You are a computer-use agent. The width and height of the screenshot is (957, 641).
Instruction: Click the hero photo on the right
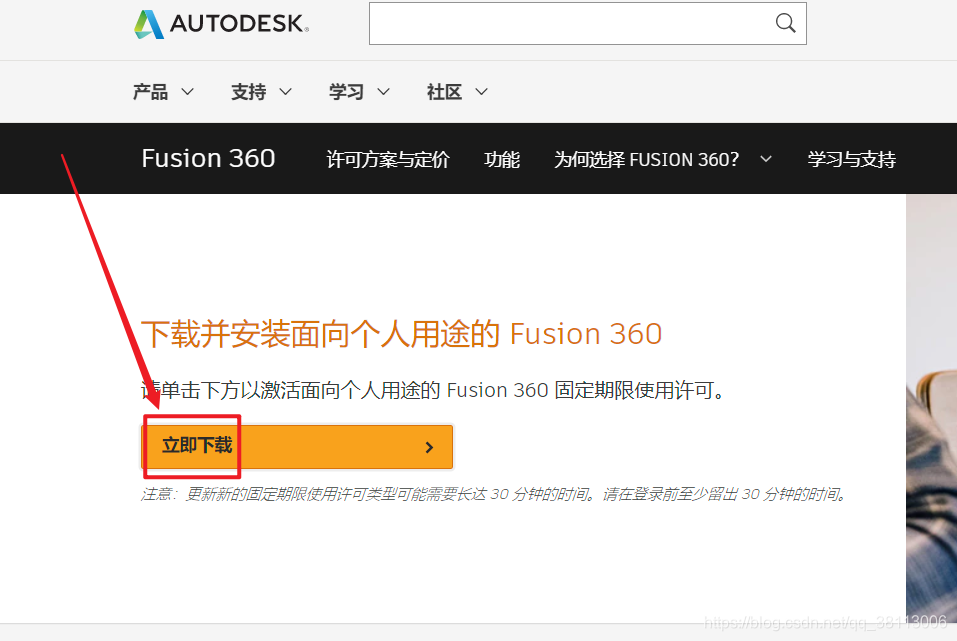[x=931, y=408]
